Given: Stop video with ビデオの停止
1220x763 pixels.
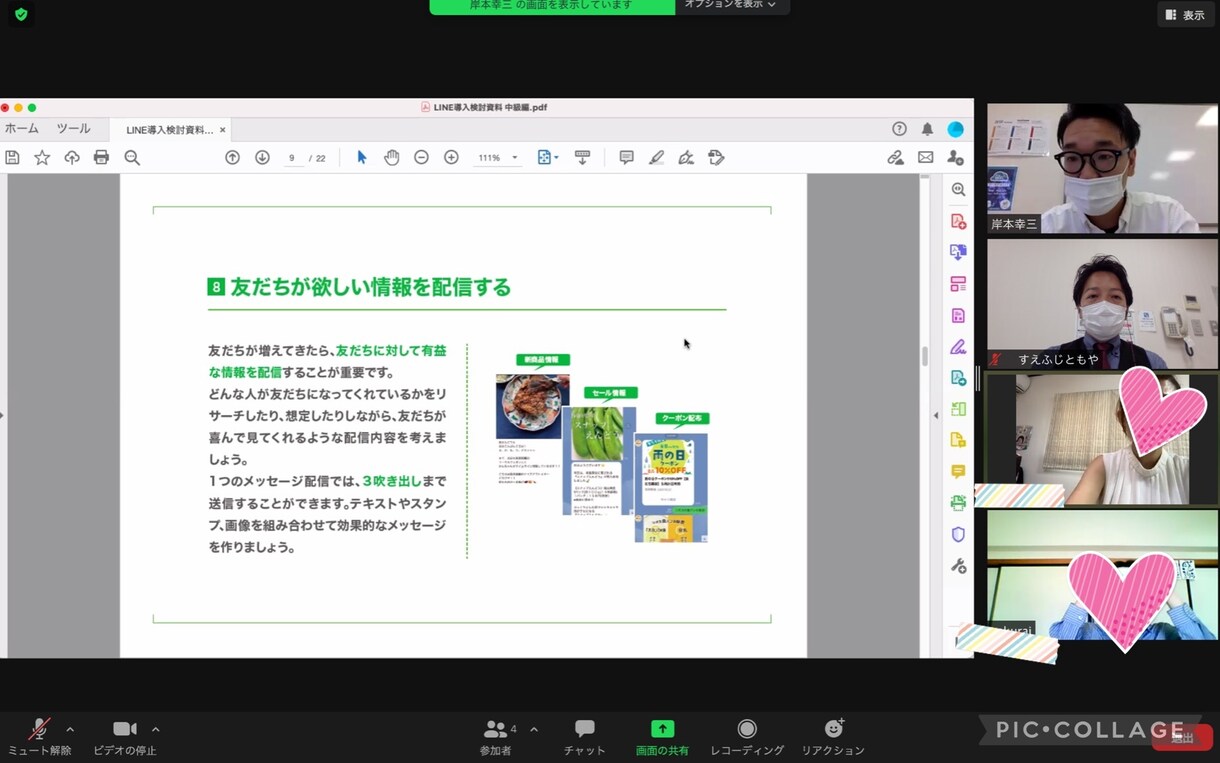Looking at the screenshot, I should (125, 737).
